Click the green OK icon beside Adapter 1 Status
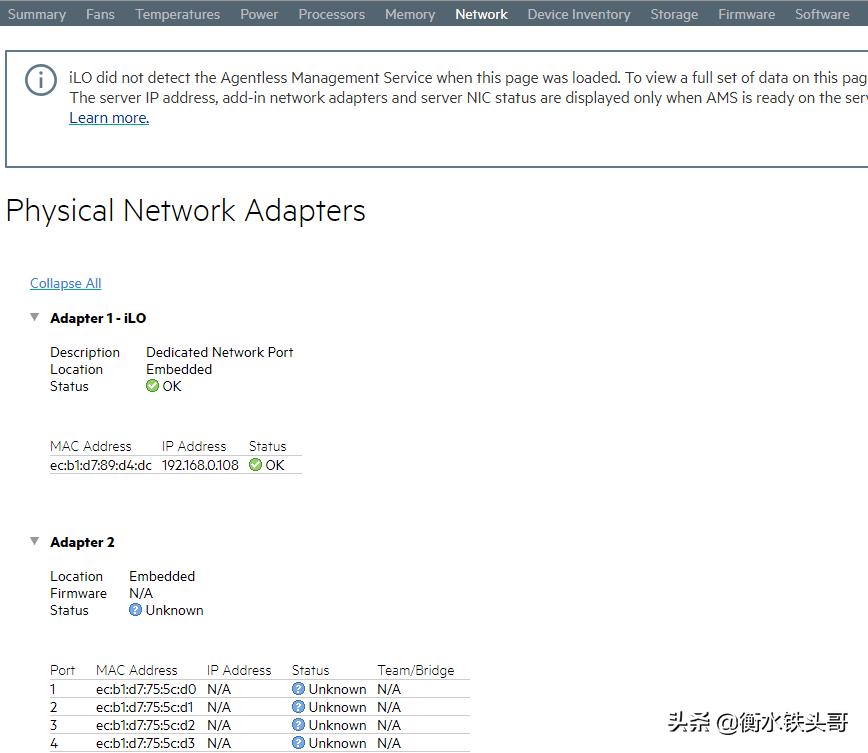868x753 pixels. pyautogui.click(x=152, y=386)
